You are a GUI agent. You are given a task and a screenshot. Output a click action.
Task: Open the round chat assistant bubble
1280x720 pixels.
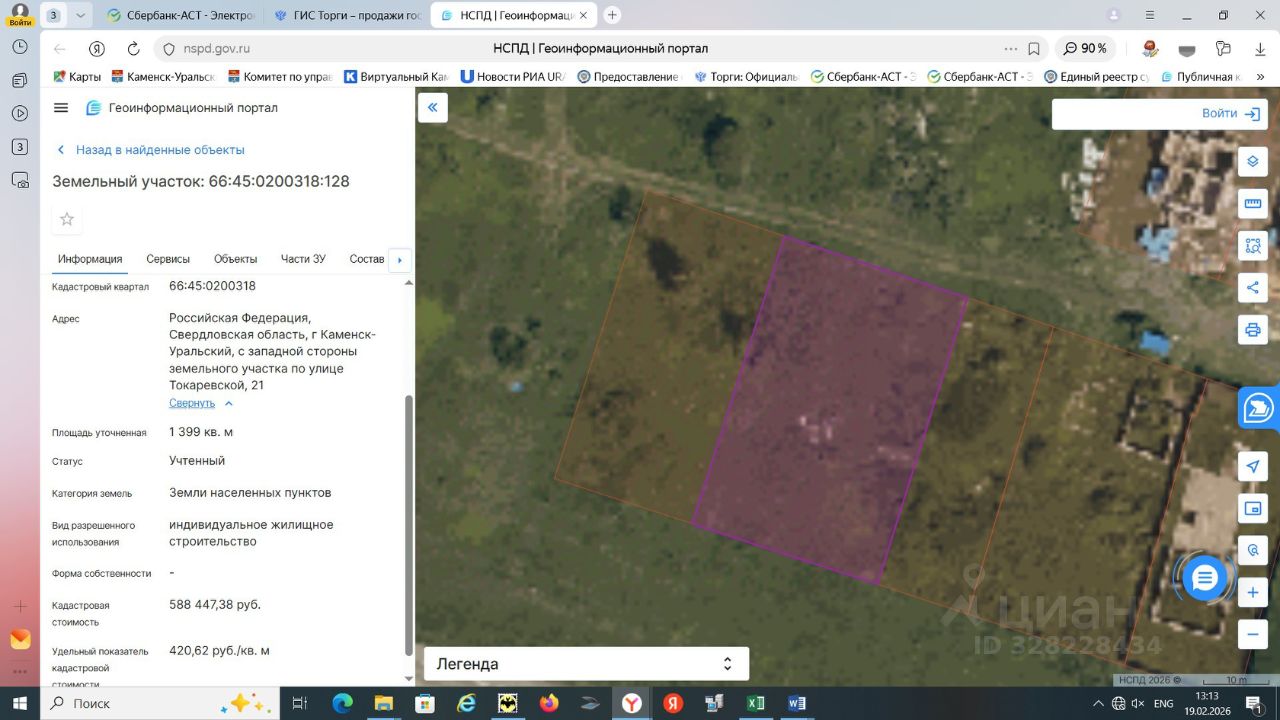coord(1204,577)
